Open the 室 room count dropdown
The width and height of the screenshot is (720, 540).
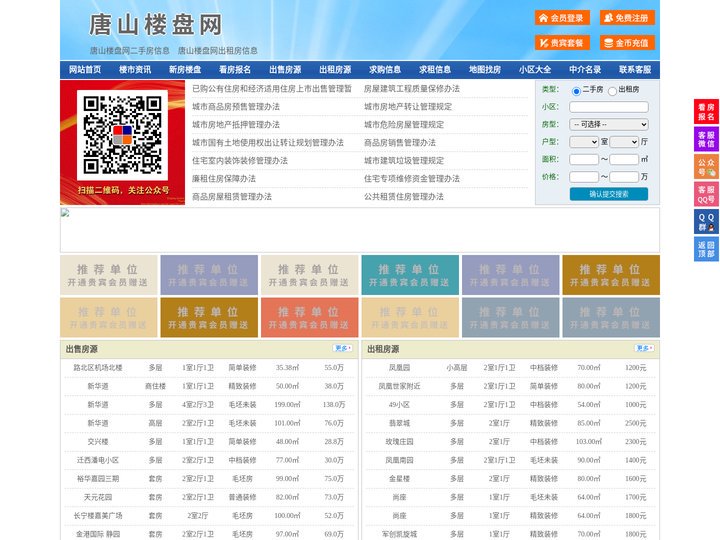point(584,142)
